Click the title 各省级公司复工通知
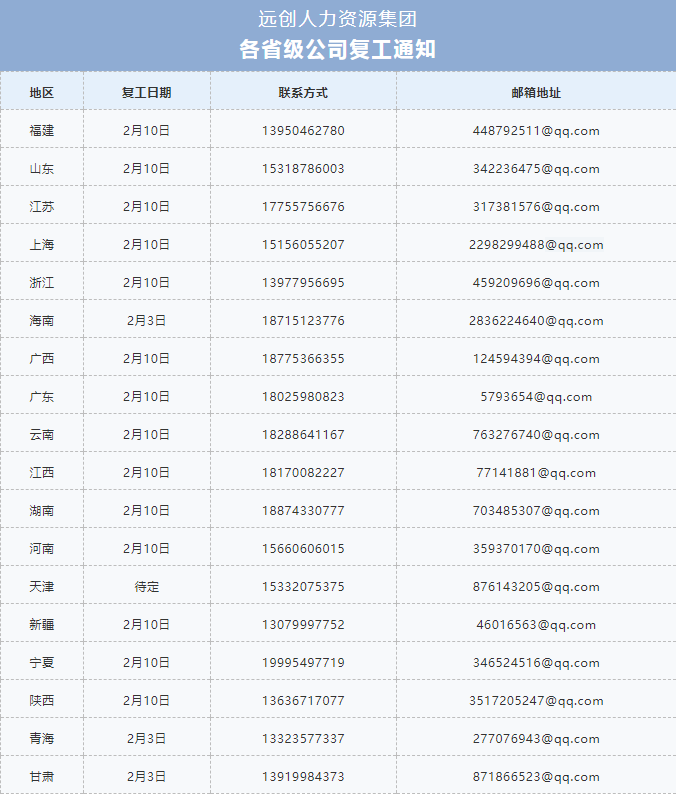 (337, 50)
